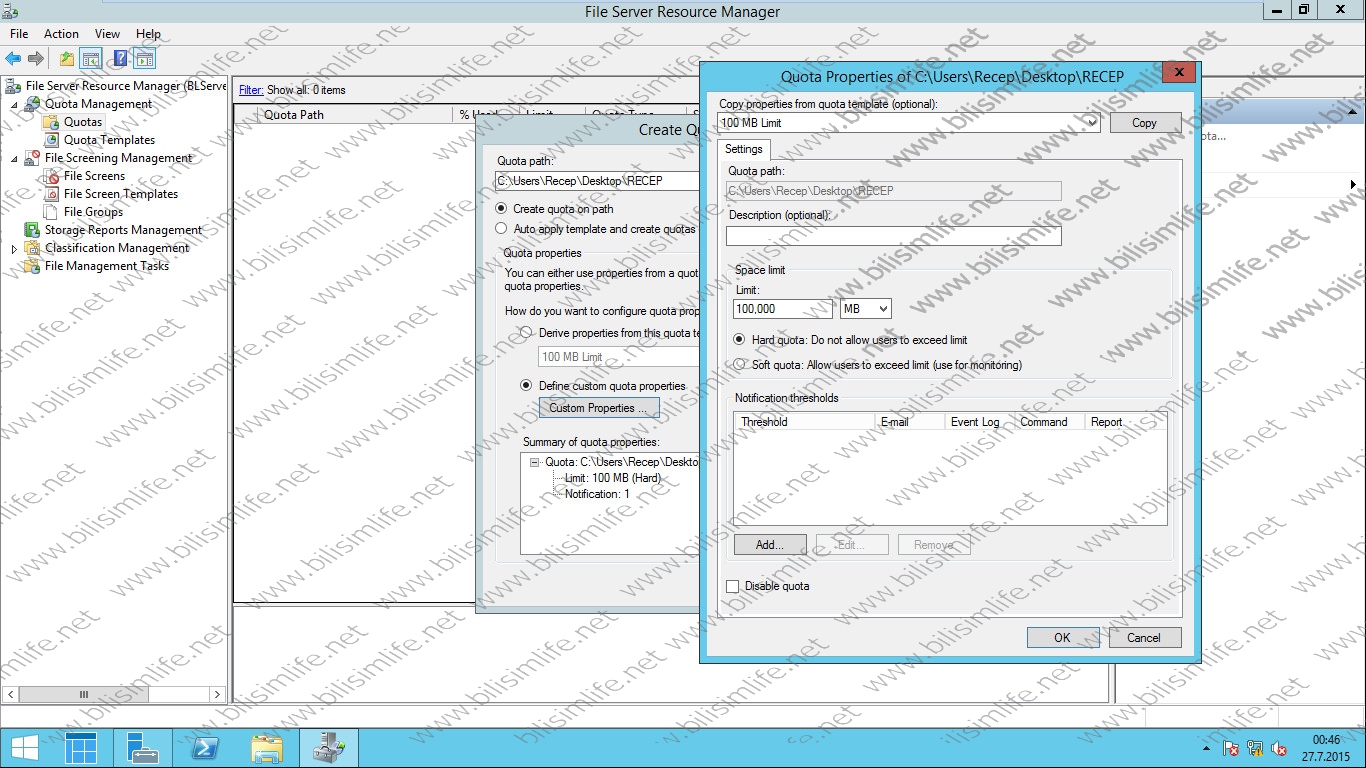
Task: Select the Quotas folder icon in the tree
Action: [x=51, y=122]
